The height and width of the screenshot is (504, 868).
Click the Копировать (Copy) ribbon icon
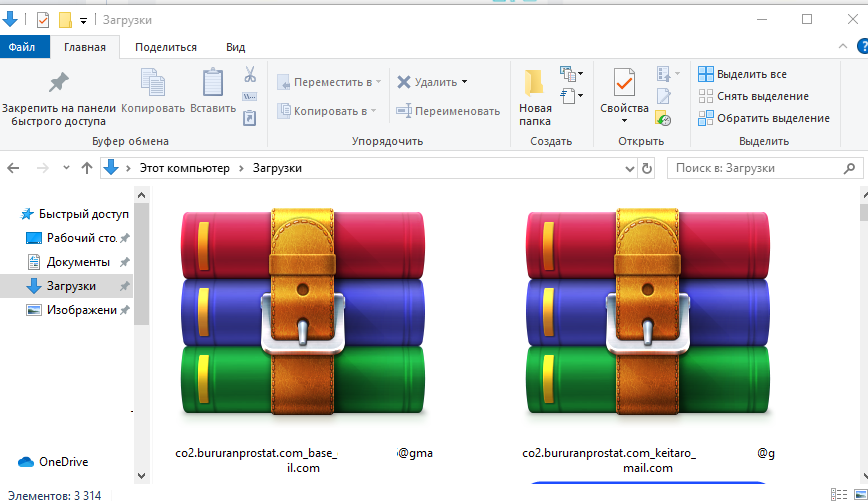[x=153, y=82]
